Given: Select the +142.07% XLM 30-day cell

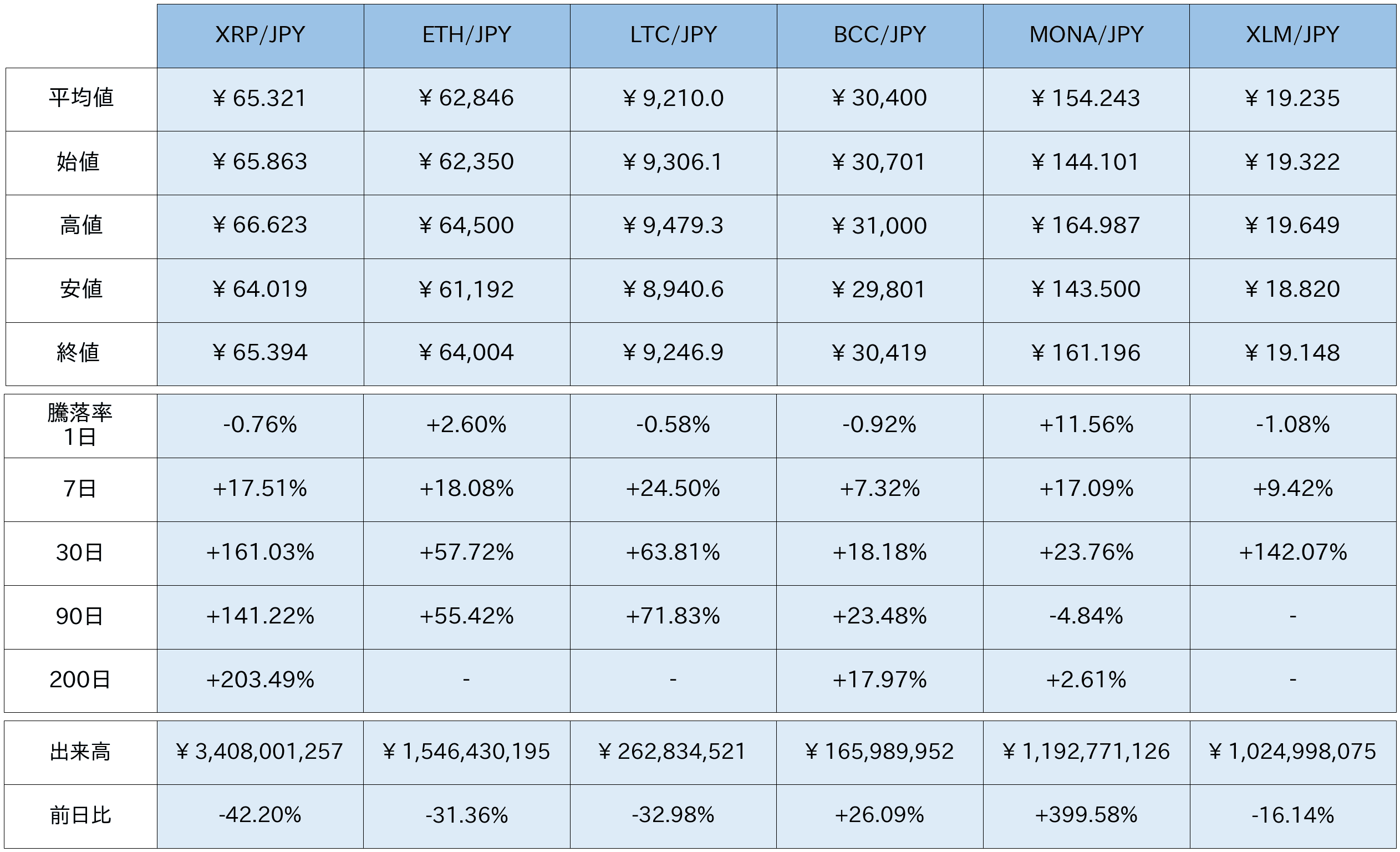Looking at the screenshot, I should click(1292, 552).
